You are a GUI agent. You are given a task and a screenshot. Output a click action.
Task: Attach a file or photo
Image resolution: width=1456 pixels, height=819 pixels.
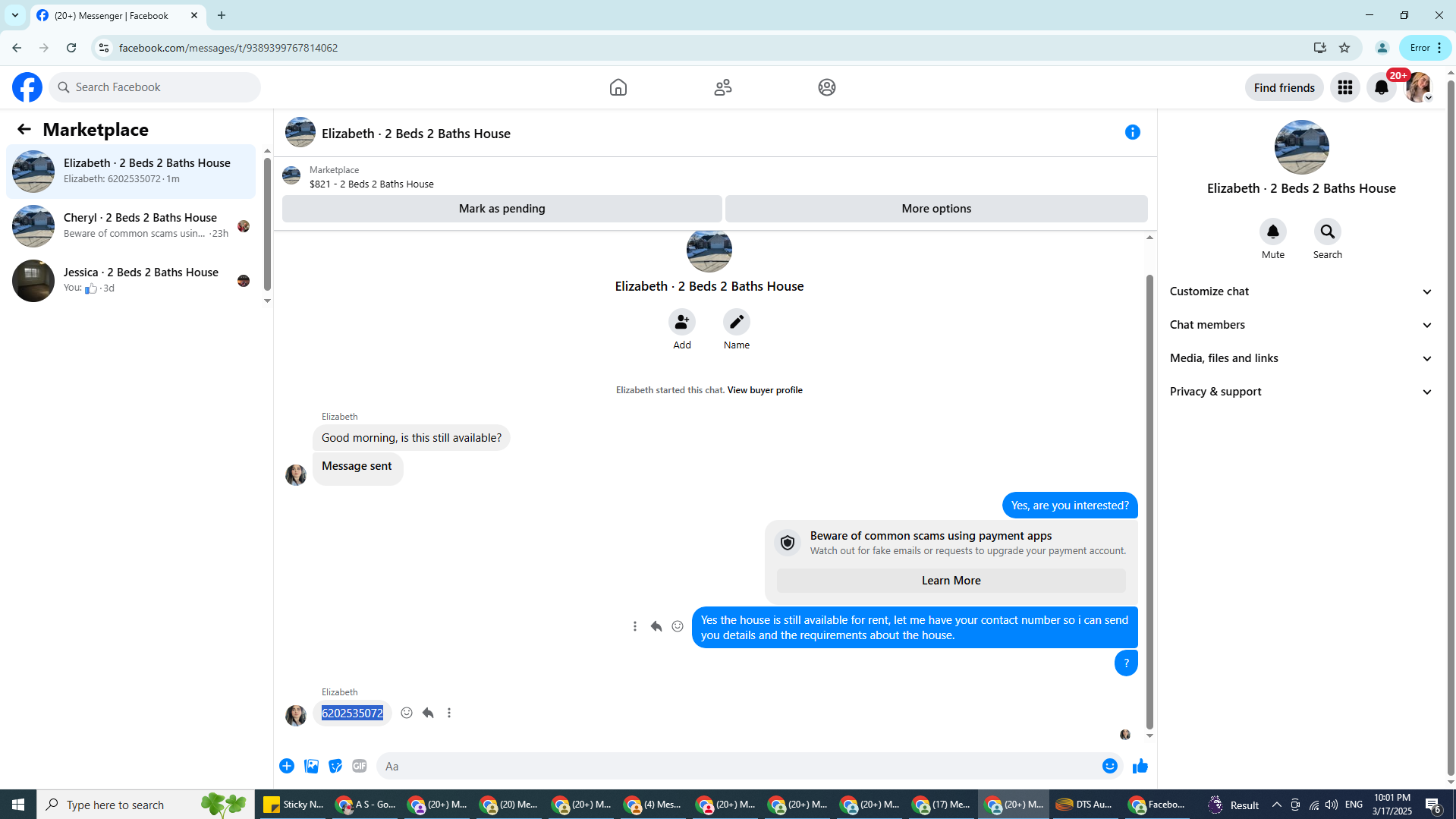[x=311, y=767]
